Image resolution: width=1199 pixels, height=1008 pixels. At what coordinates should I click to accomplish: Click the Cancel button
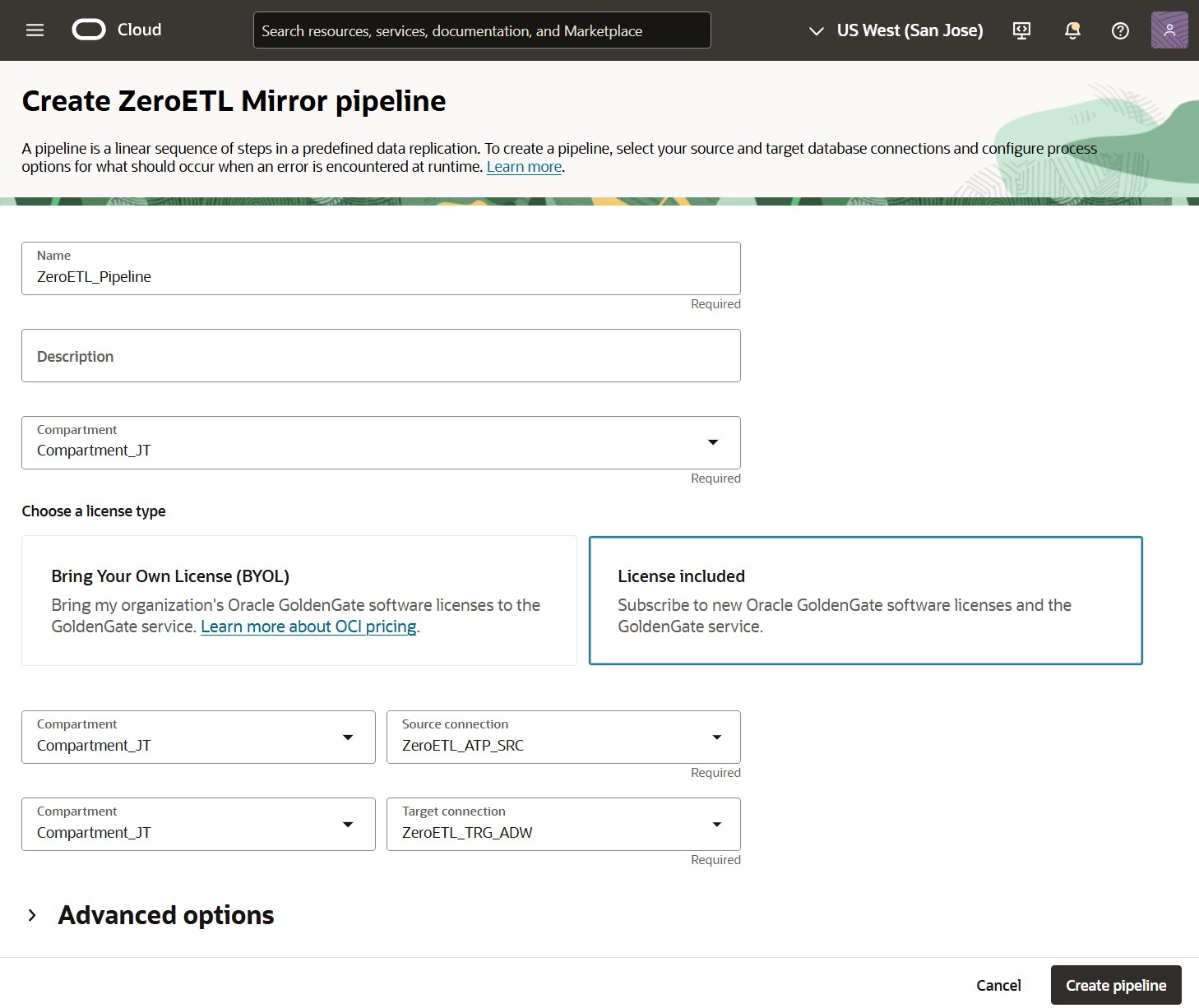[x=998, y=984]
